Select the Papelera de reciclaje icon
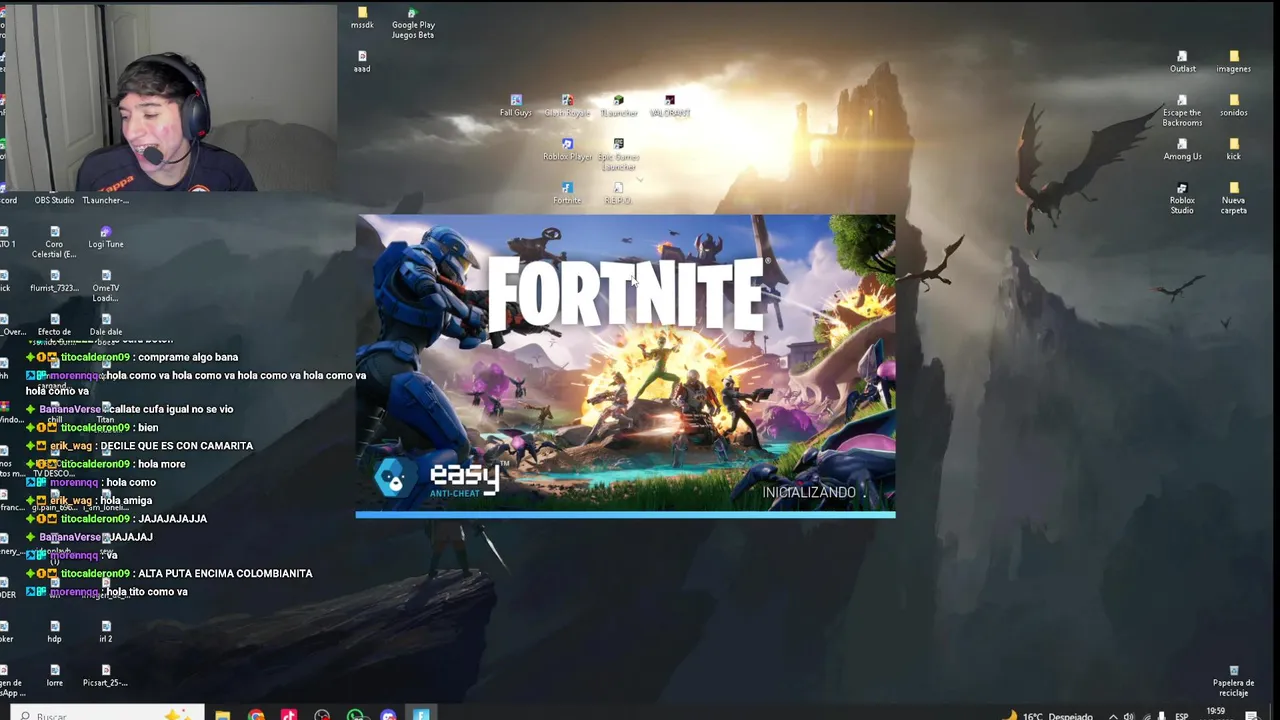The image size is (1280, 720). pyautogui.click(x=1233, y=681)
